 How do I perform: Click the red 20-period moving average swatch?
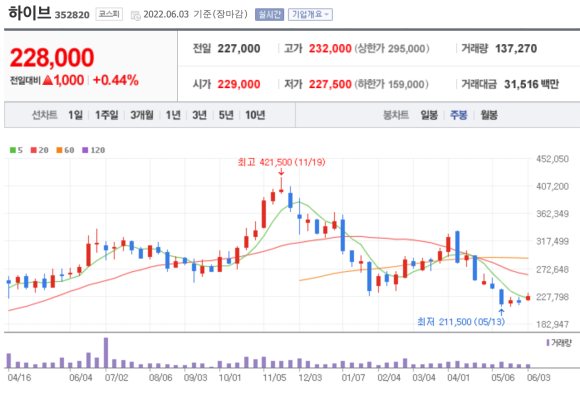click(x=34, y=150)
